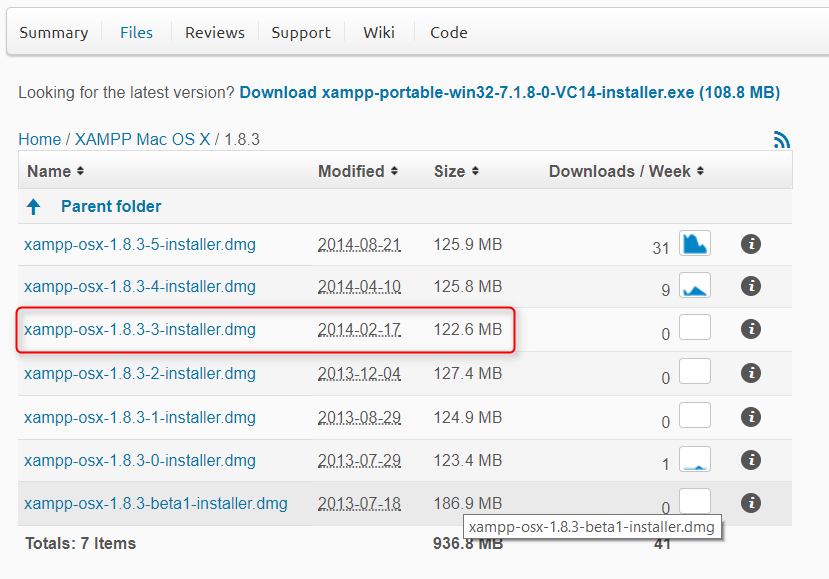Screen dimensions: 829x579
Task: Click the weekly downloads count 9
Action: pos(666,290)
